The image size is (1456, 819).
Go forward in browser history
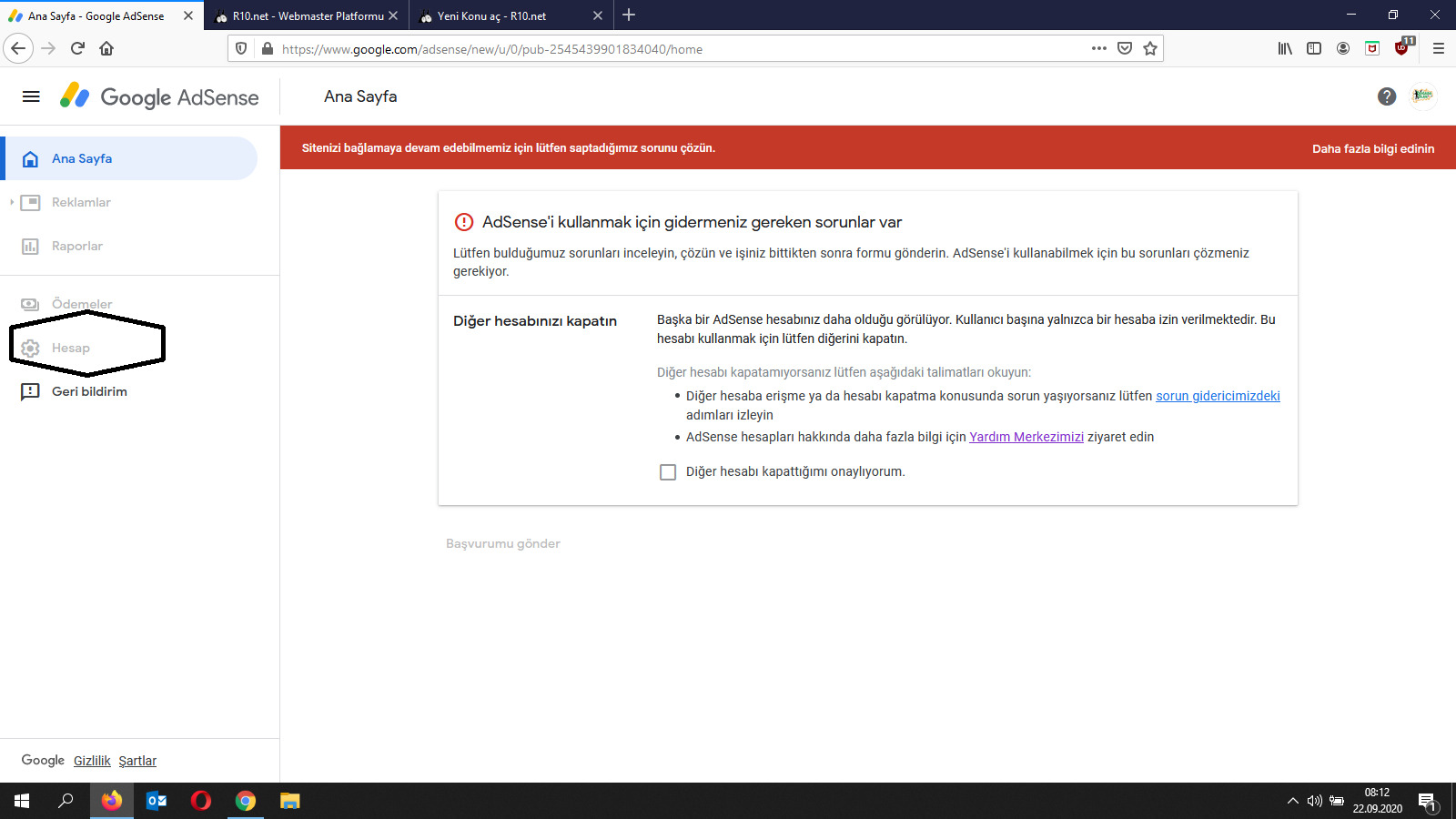[x=49, y=48]
